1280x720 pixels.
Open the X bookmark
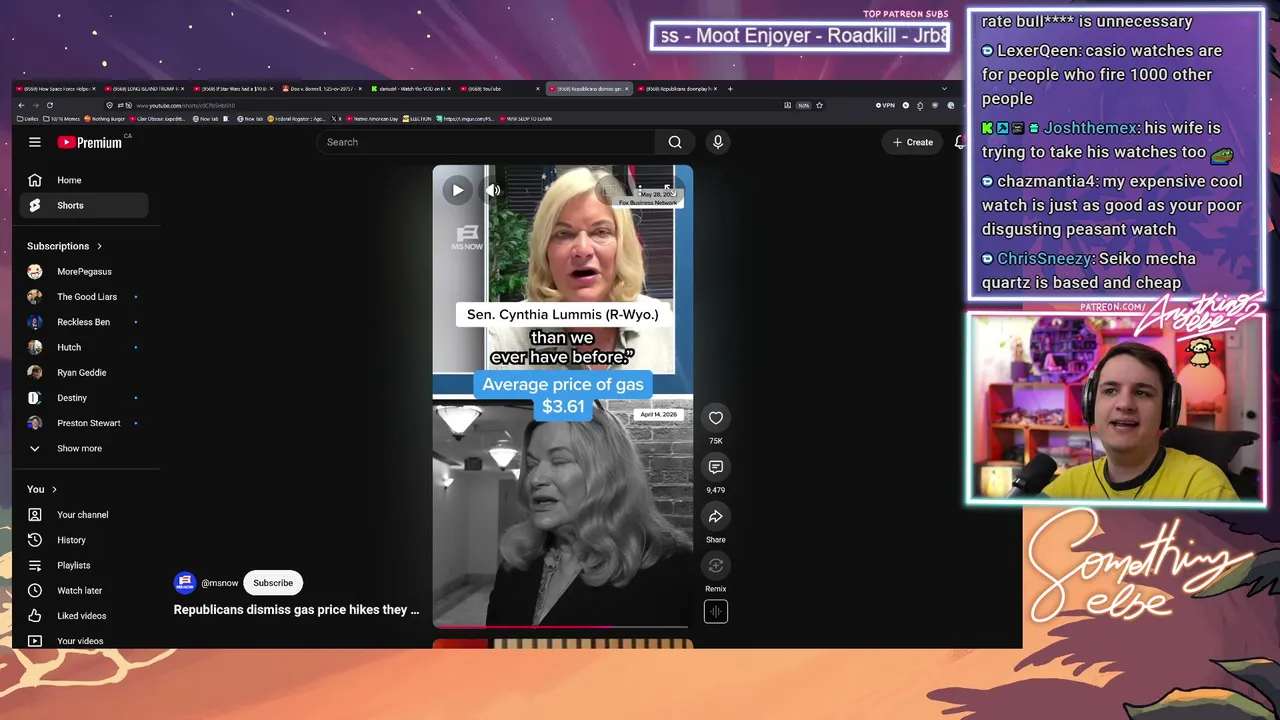click(336, 119)
